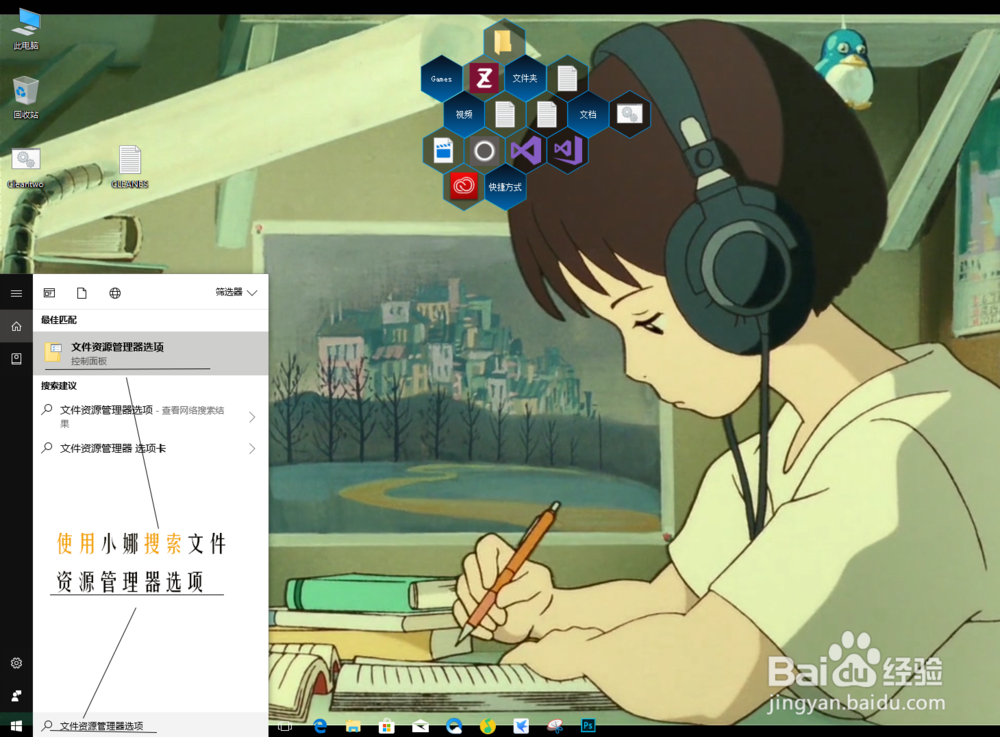Launch the gray circle app tile

[x=484, y=151]
